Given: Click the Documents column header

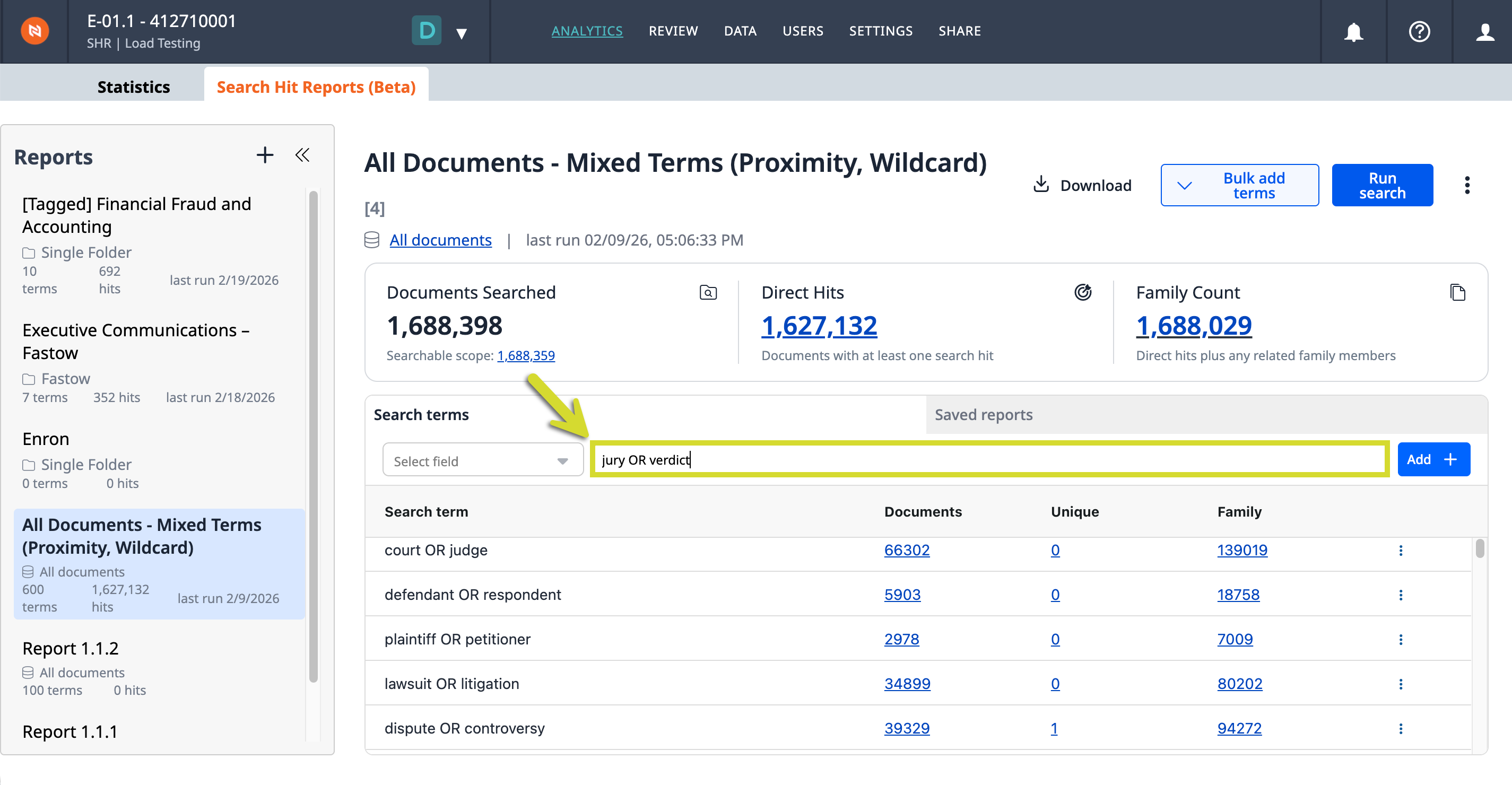Looking at the screenshot, I should click(923, 512).
